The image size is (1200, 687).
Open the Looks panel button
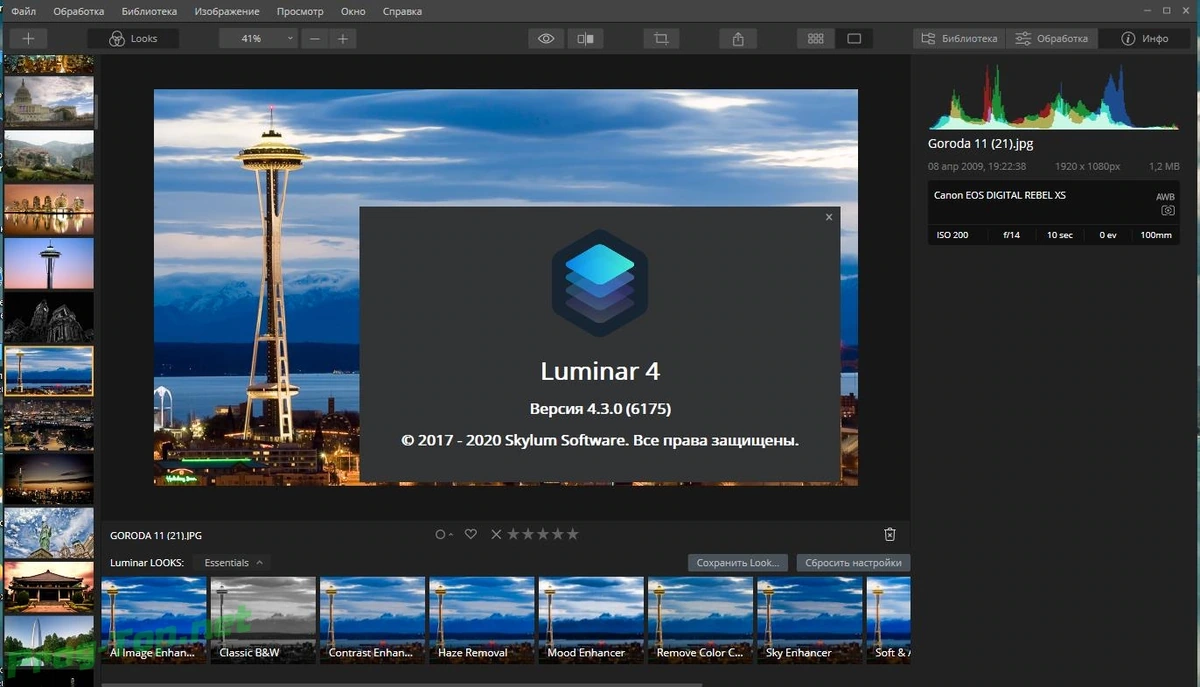click(134, 38)
